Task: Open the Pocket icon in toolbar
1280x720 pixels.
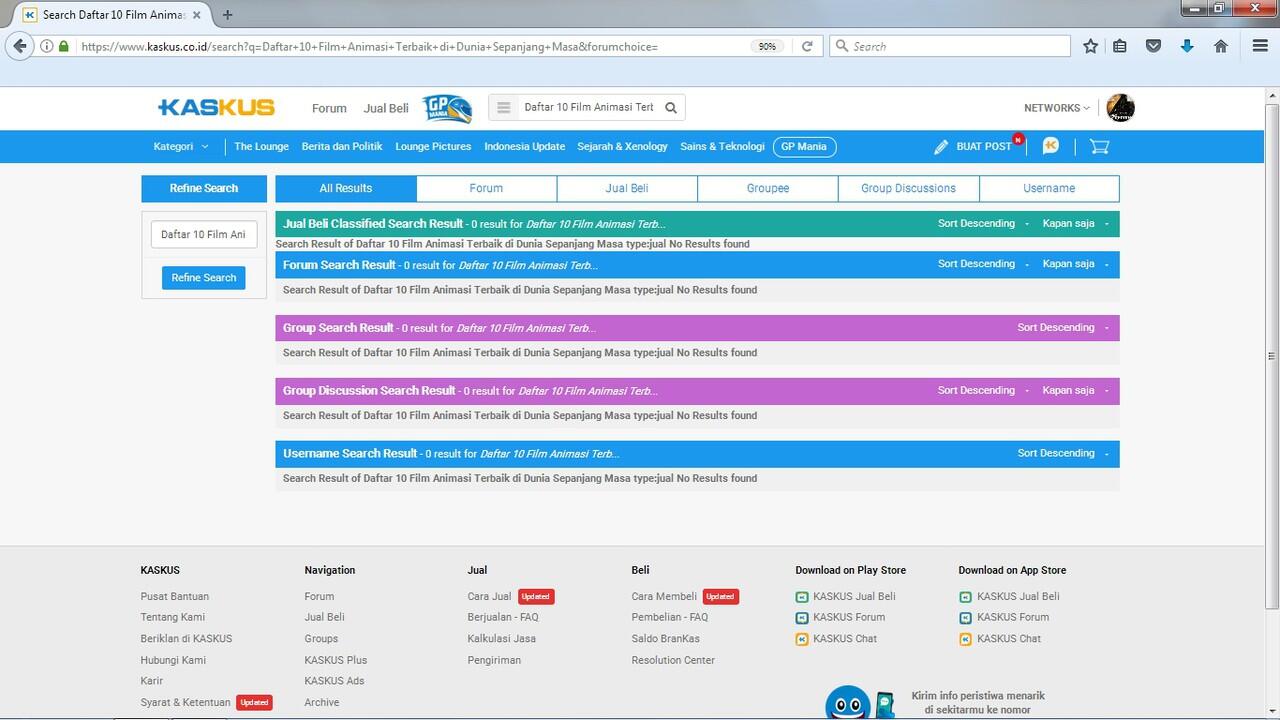Action: tap(1153, 46)
